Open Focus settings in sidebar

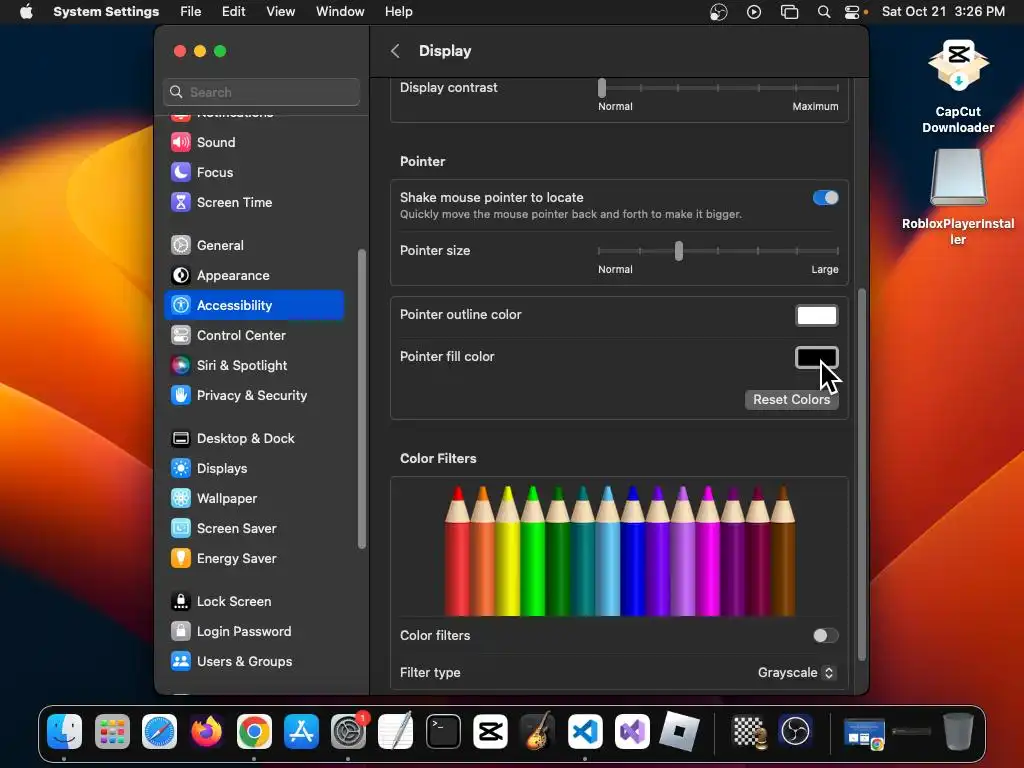click(x=254, y=172)
